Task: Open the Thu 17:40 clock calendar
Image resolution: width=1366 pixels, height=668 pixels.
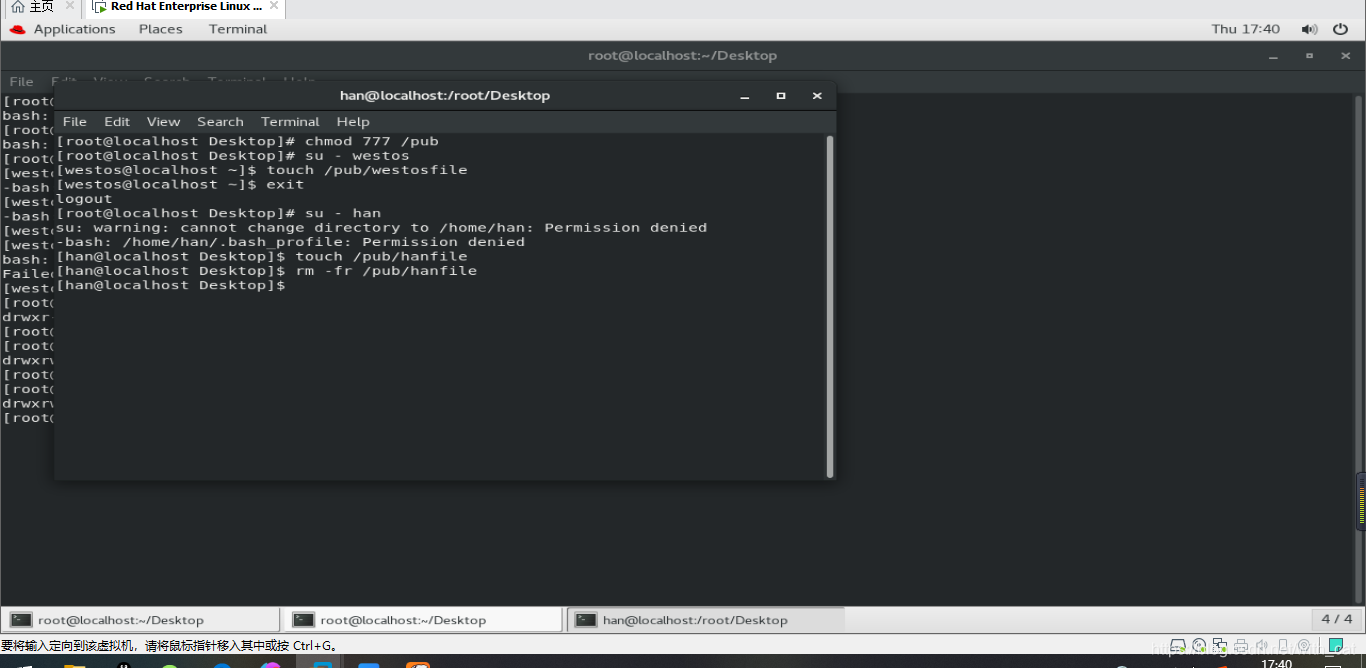Action: pos(1245,29)
